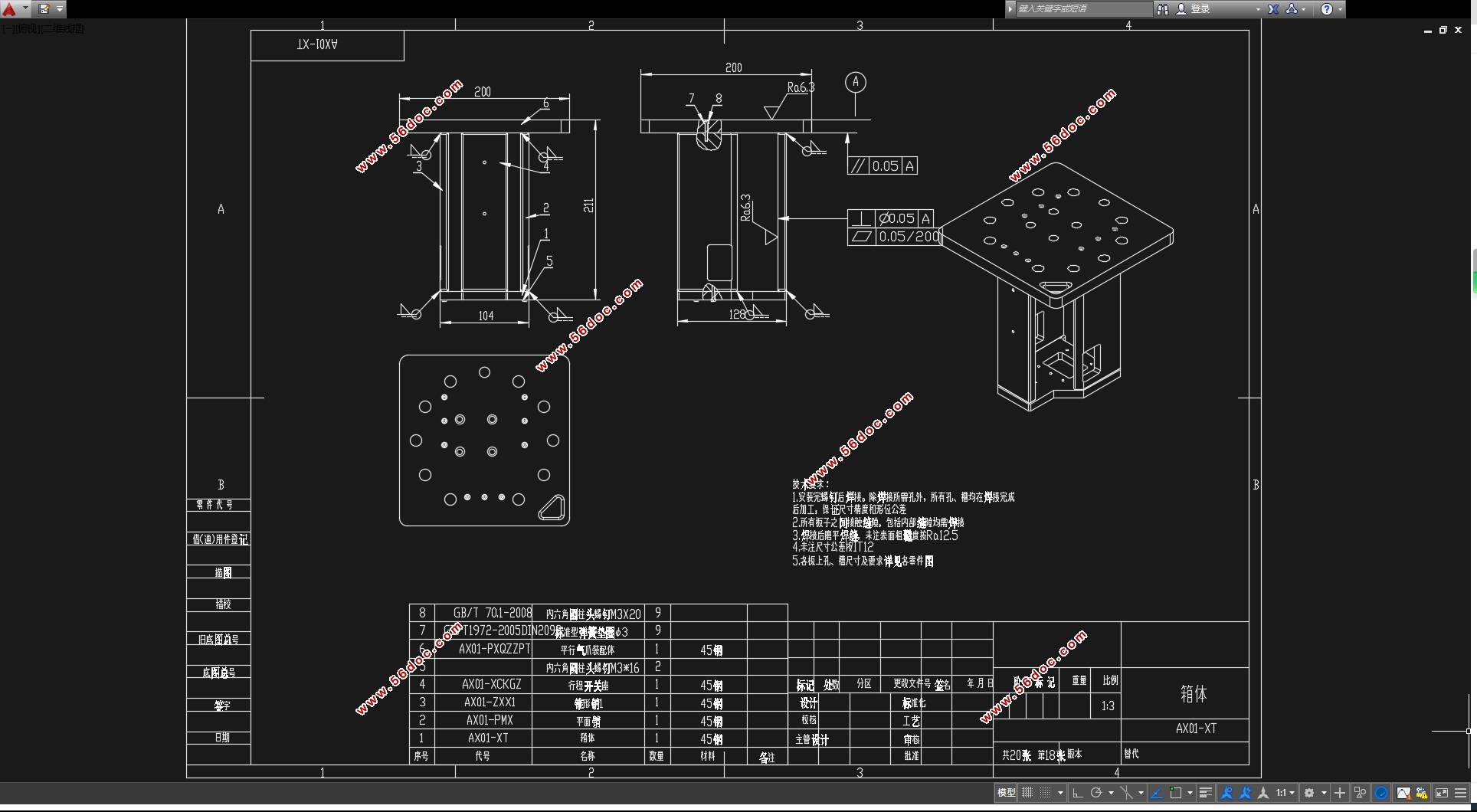The width and height of the screenshot is (1477, 812).
Task: Toggle ortho mode in status bar
Action: coord(1077,793)
